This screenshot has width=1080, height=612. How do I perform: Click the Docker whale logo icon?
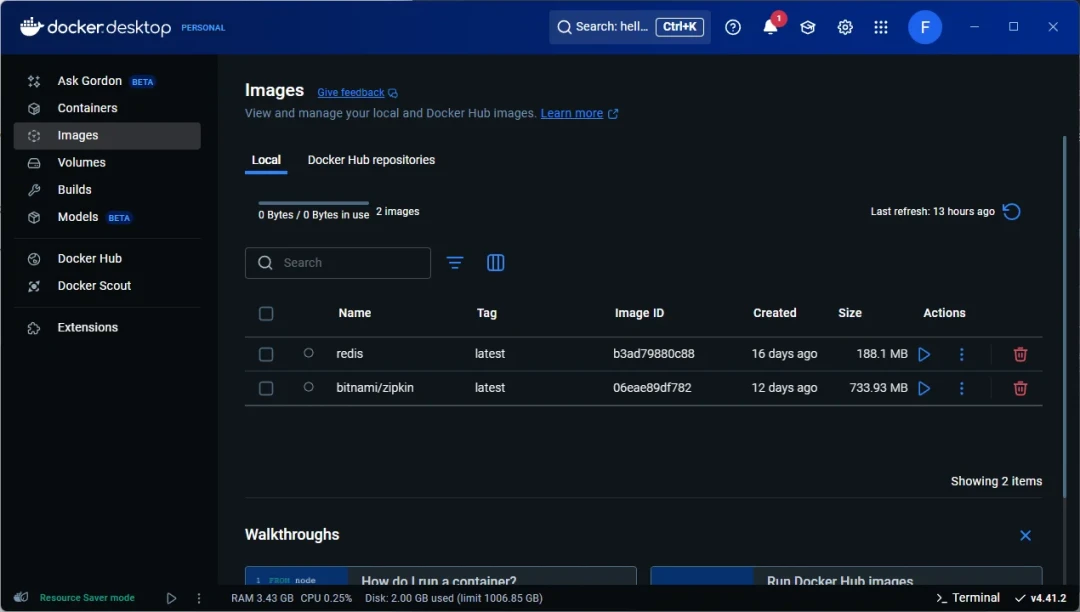click(32, 27)
